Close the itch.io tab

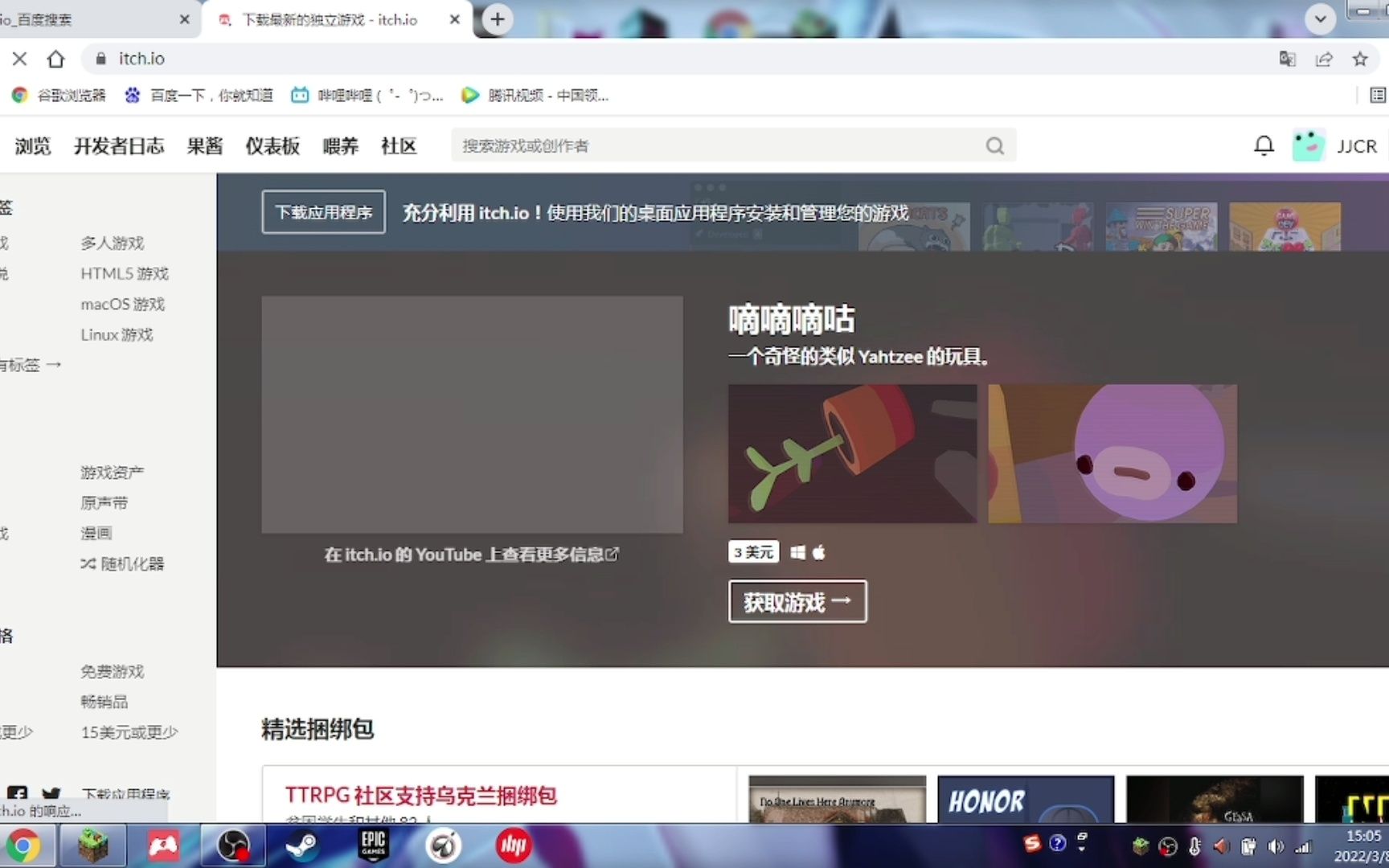coord(455,19)
